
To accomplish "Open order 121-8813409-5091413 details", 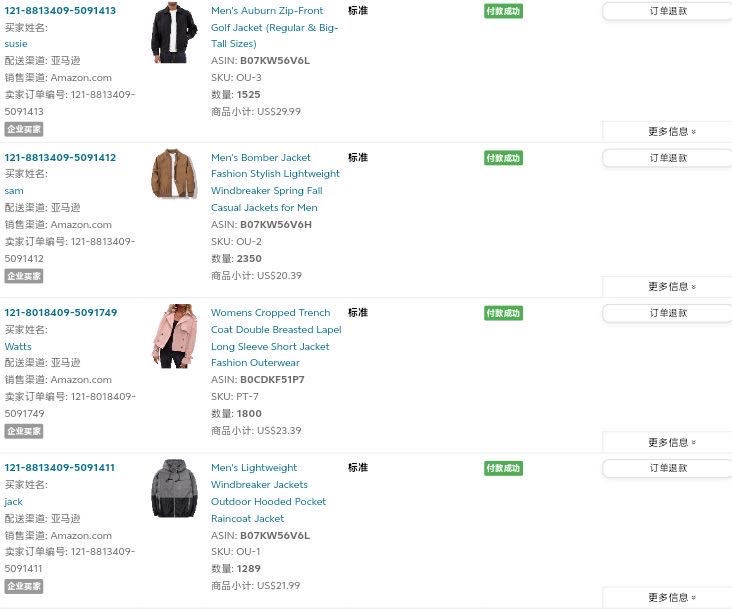I will click(x=60, y=10).
